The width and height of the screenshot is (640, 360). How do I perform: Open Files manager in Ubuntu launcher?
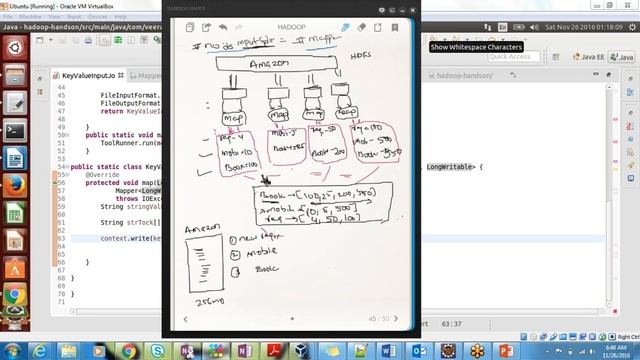tap(15, 76)
